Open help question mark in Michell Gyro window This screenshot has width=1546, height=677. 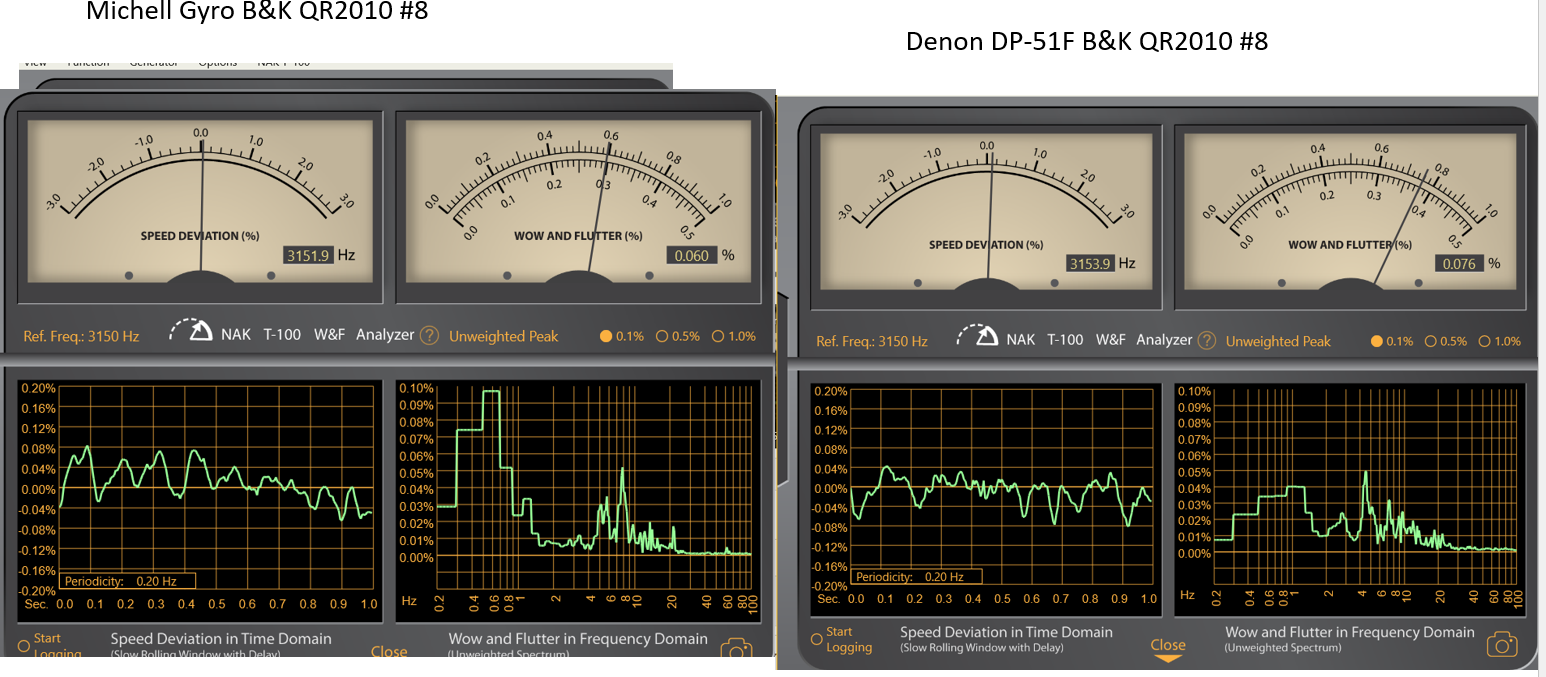coord(429,335)
